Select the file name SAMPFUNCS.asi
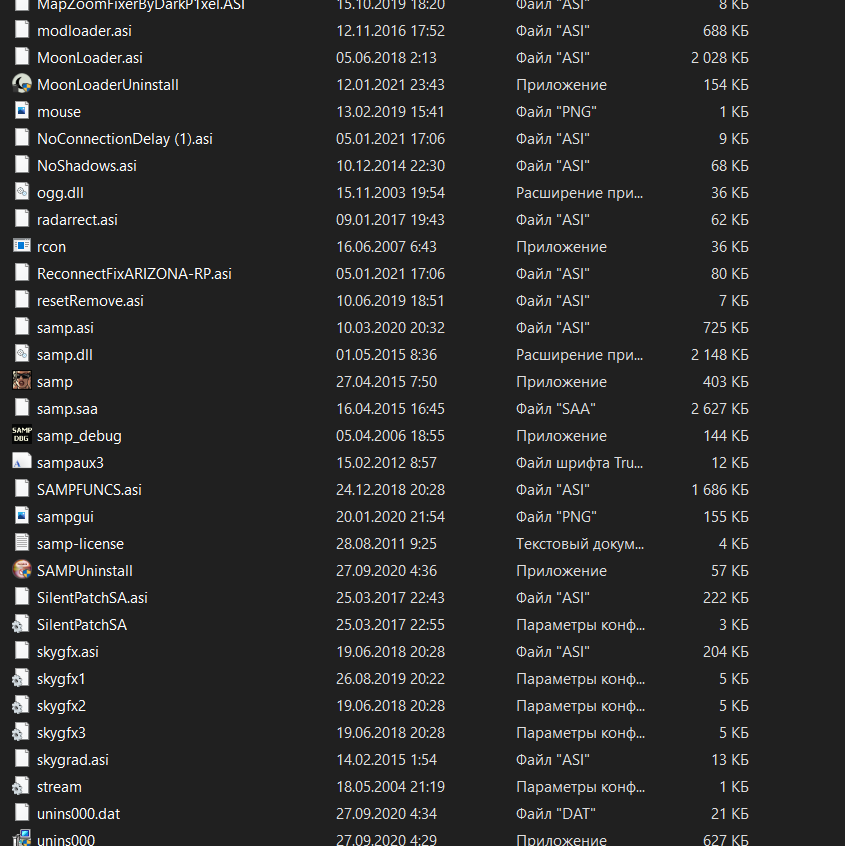 pyautogui.click(x=89, y=489)
